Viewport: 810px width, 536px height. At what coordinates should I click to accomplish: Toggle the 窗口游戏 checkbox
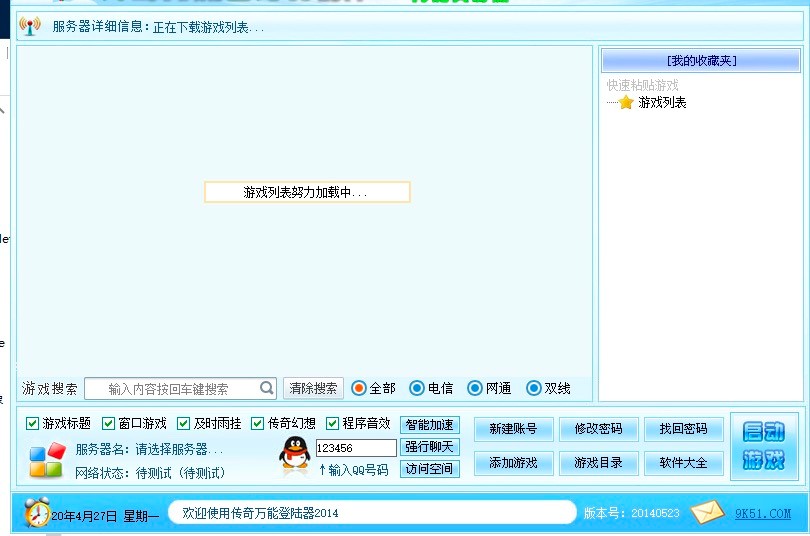pyautogui.click(x=108, y=423)
